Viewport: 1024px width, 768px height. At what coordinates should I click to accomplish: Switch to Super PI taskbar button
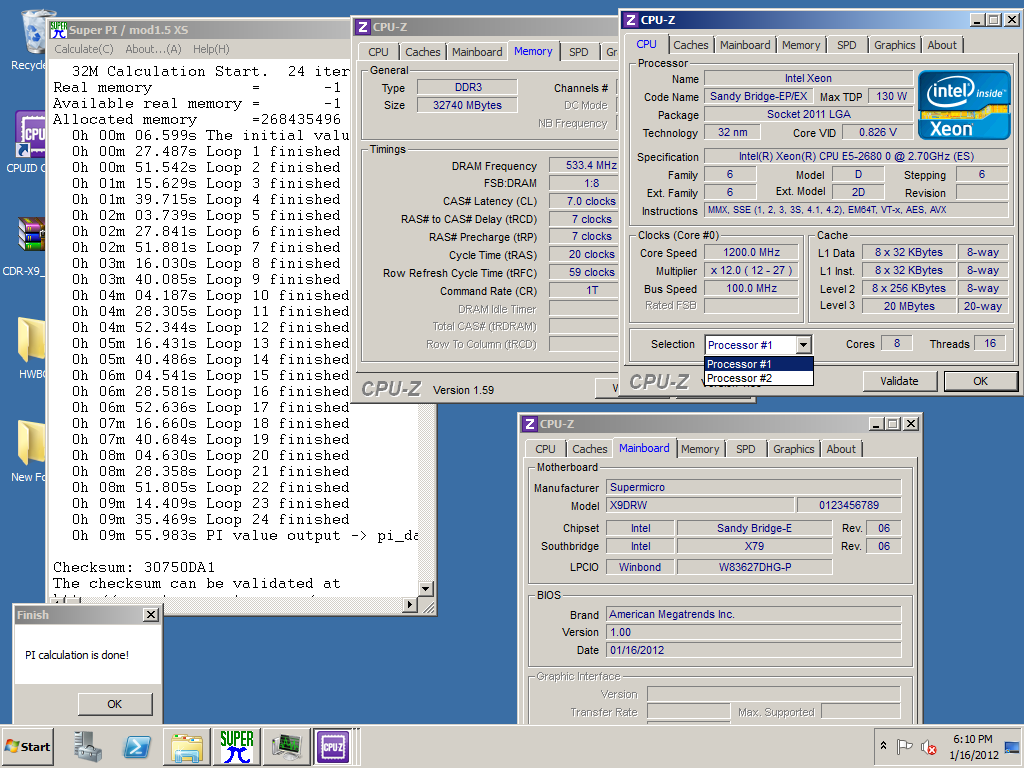click(236, 746)
